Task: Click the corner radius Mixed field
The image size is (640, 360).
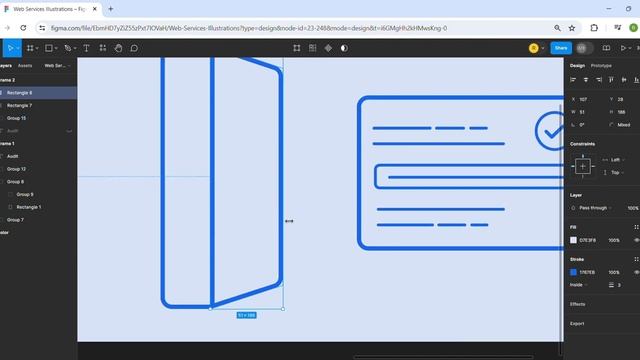Action: pos(622,125)
